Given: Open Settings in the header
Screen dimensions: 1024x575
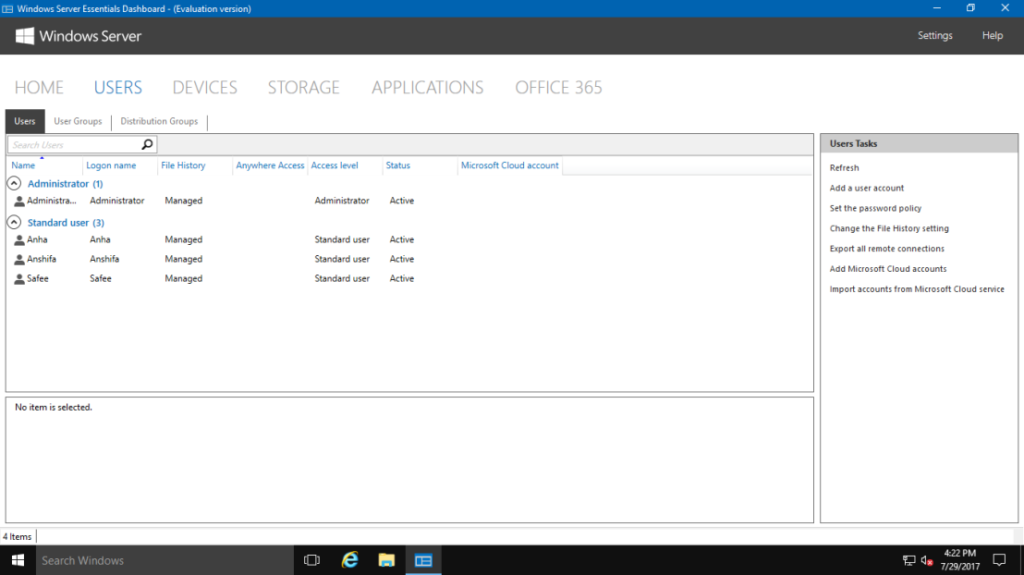Looking at the screenshot, I should 935,35.
